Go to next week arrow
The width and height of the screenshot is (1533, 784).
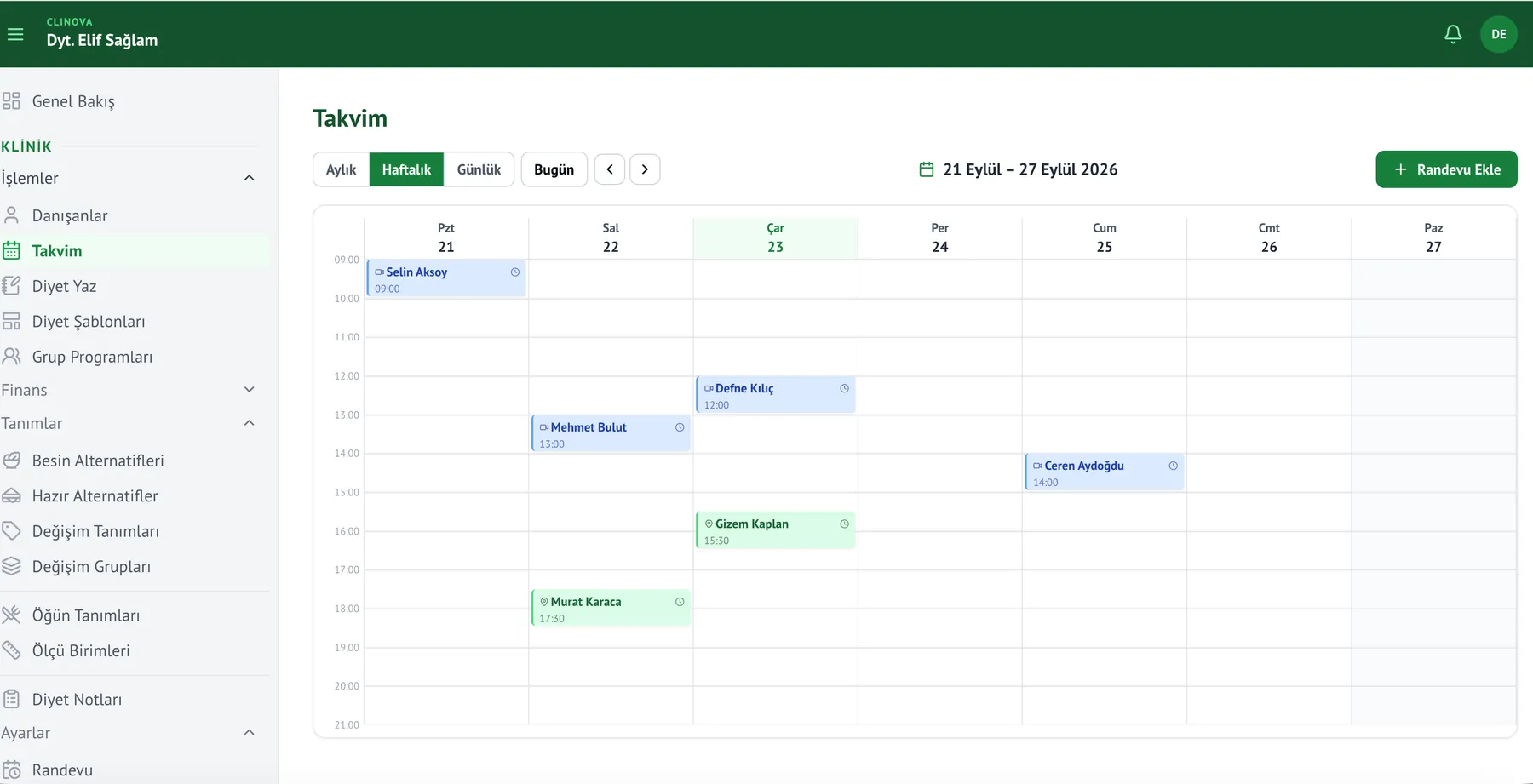pos(645,169)
